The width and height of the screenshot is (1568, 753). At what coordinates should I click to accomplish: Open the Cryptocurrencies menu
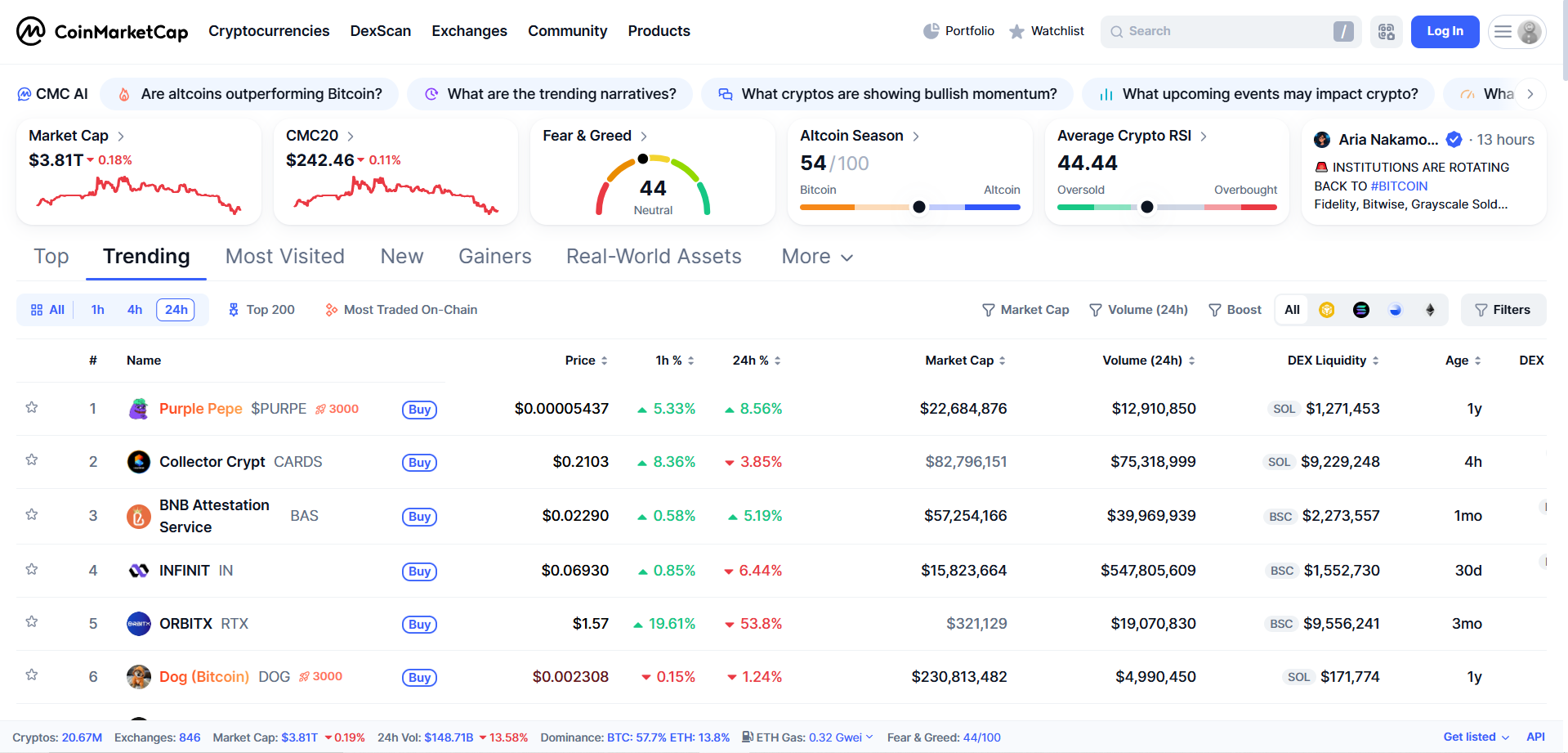[x=269, y=31]
